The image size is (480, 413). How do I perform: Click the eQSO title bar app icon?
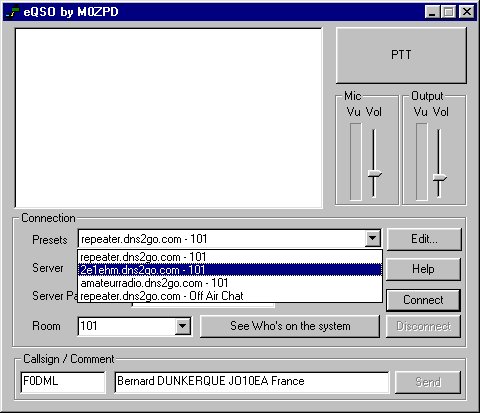tap(12, 12)
